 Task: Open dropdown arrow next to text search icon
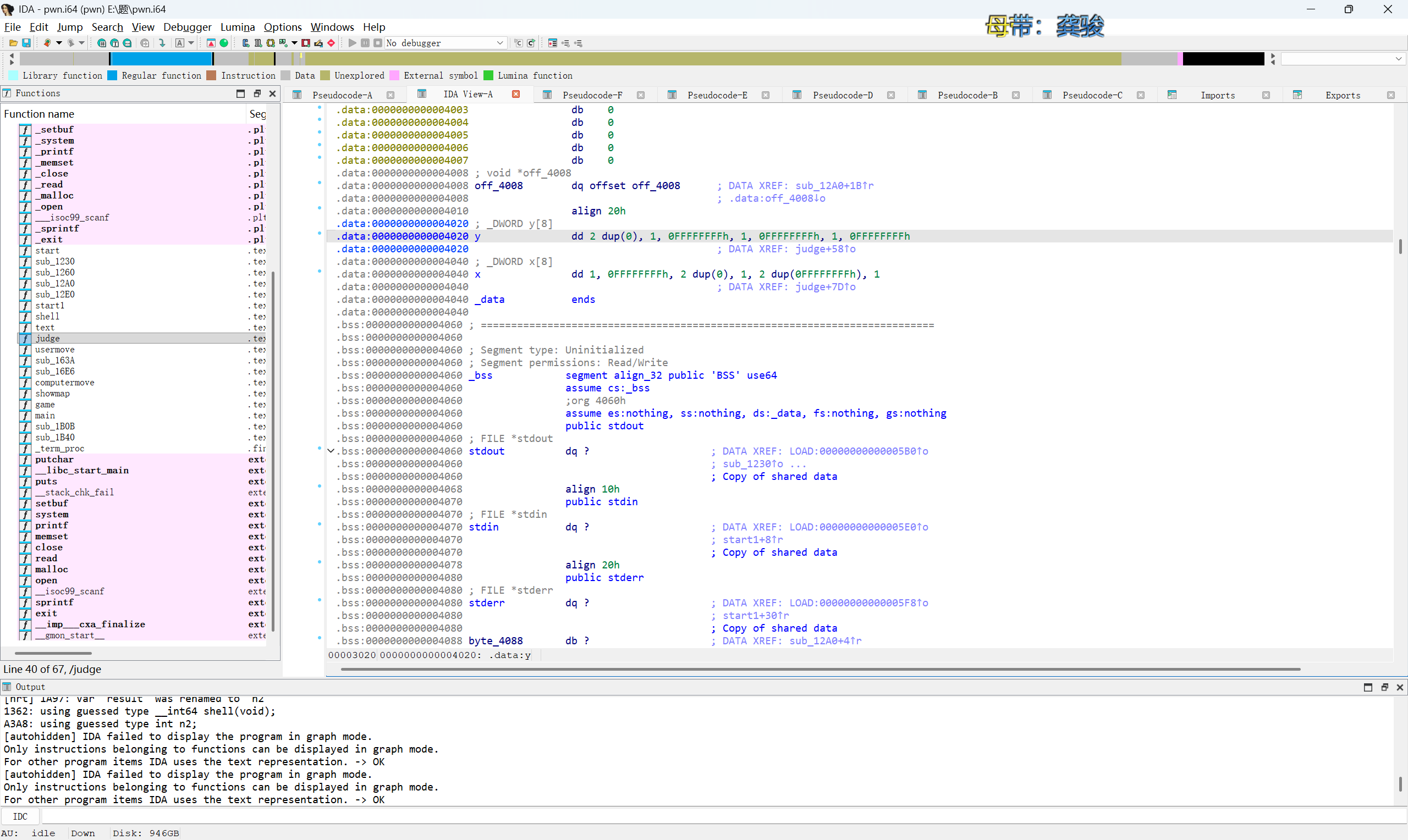(x=191, y=43)
